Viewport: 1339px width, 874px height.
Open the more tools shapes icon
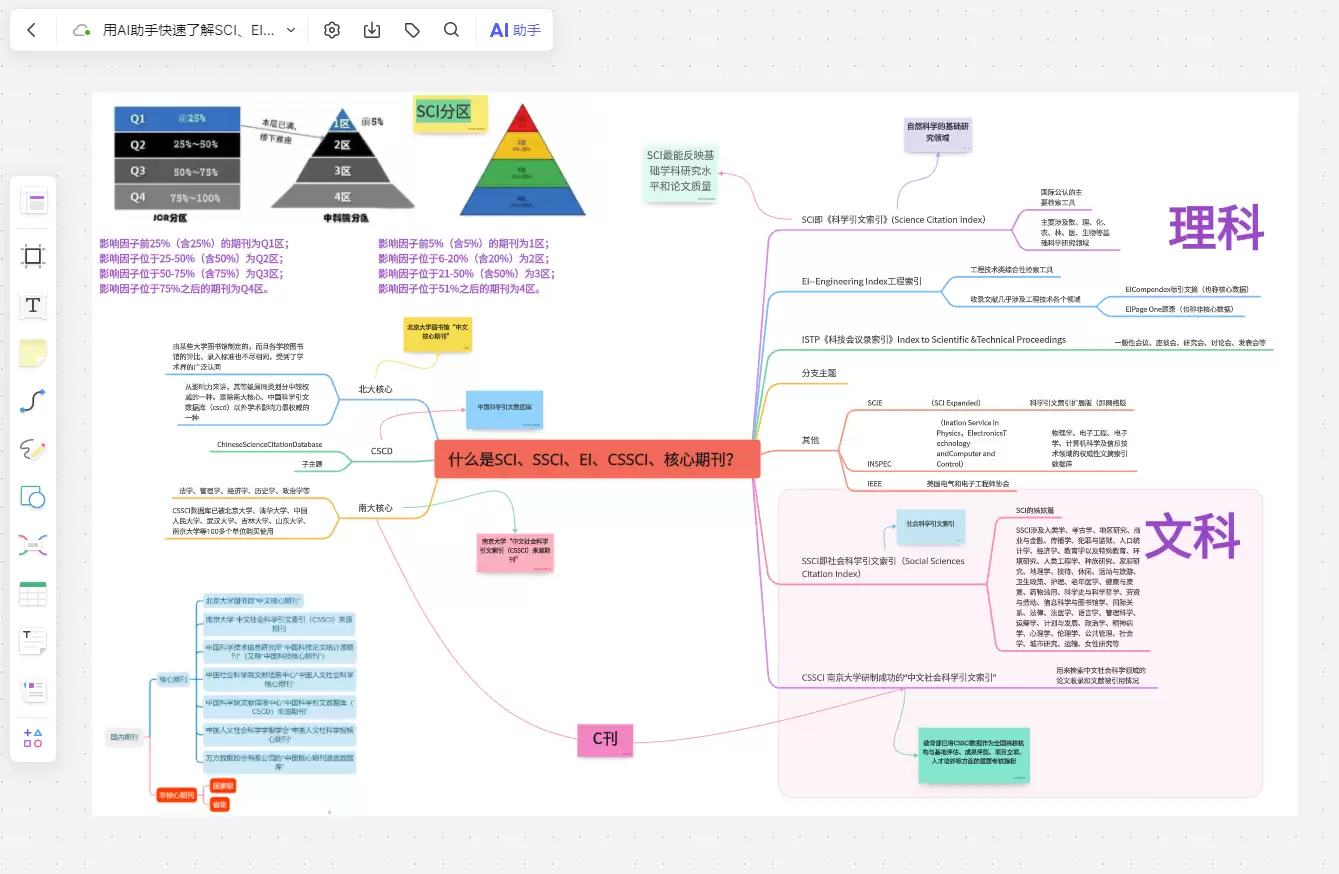(33, 738)
